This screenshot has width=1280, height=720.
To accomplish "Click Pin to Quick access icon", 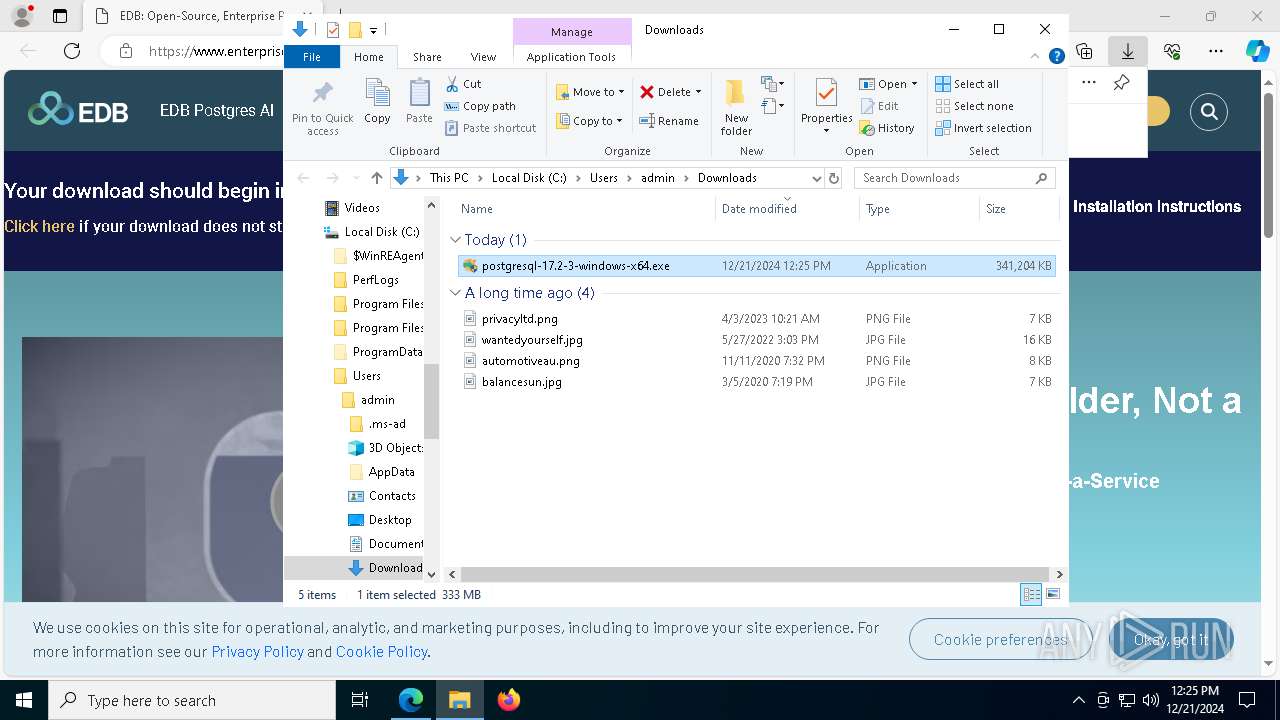I will tap(322, 108).
